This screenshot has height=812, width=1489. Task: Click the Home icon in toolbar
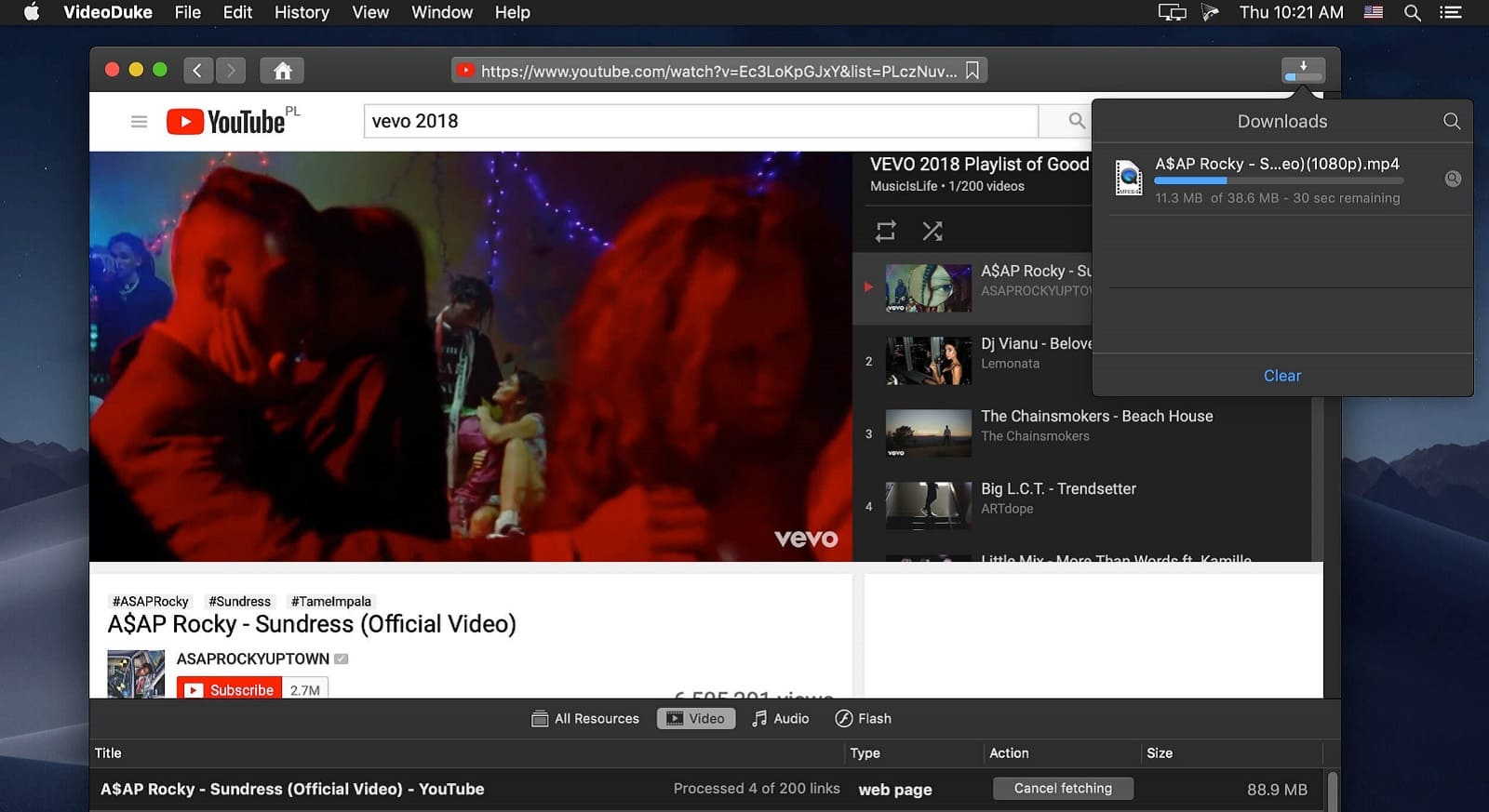tap(282, 71)
